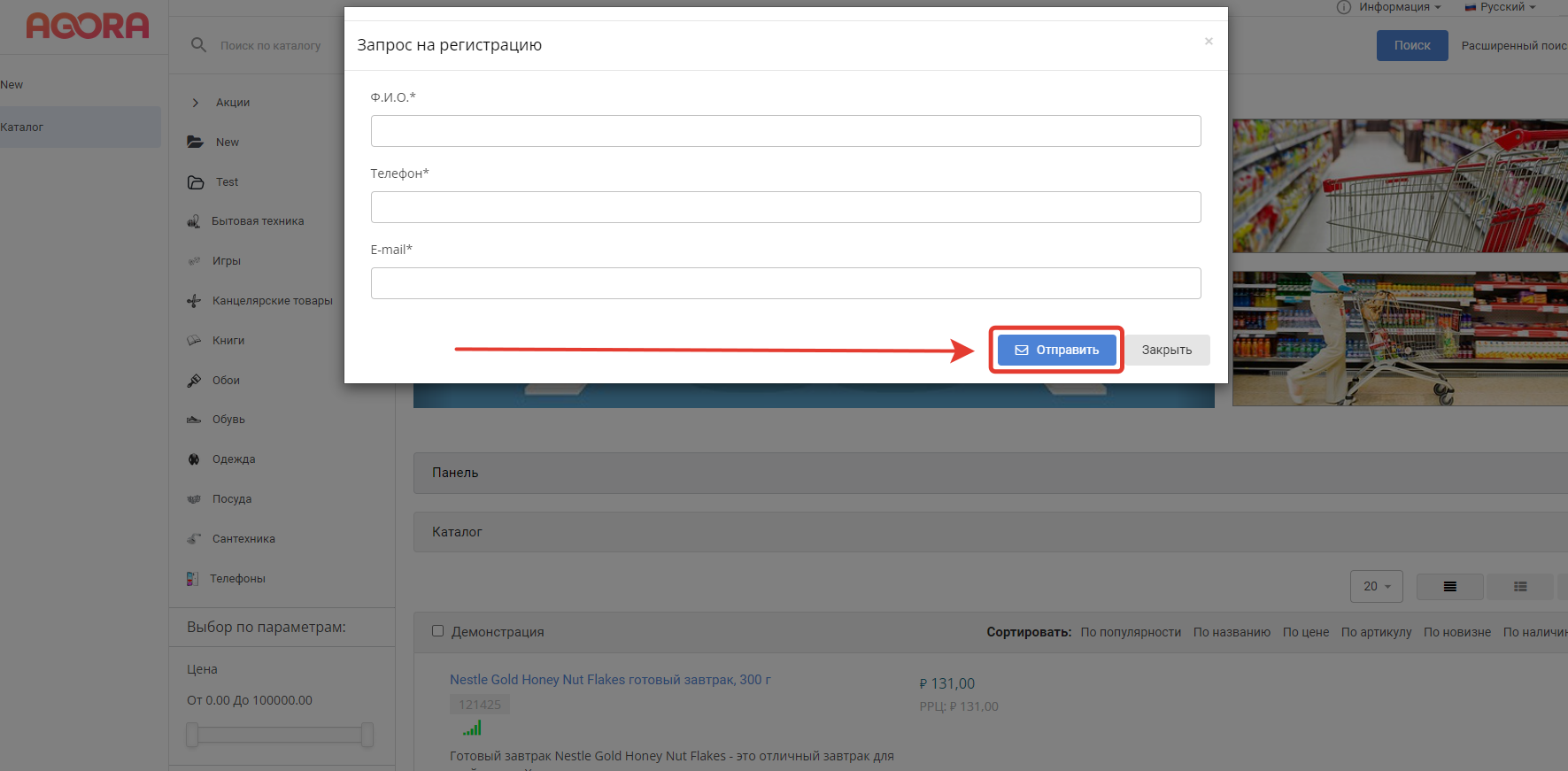This screenshot has height=771, width=1568.
Task: Click the left price range slider handle
Action: 192,734
